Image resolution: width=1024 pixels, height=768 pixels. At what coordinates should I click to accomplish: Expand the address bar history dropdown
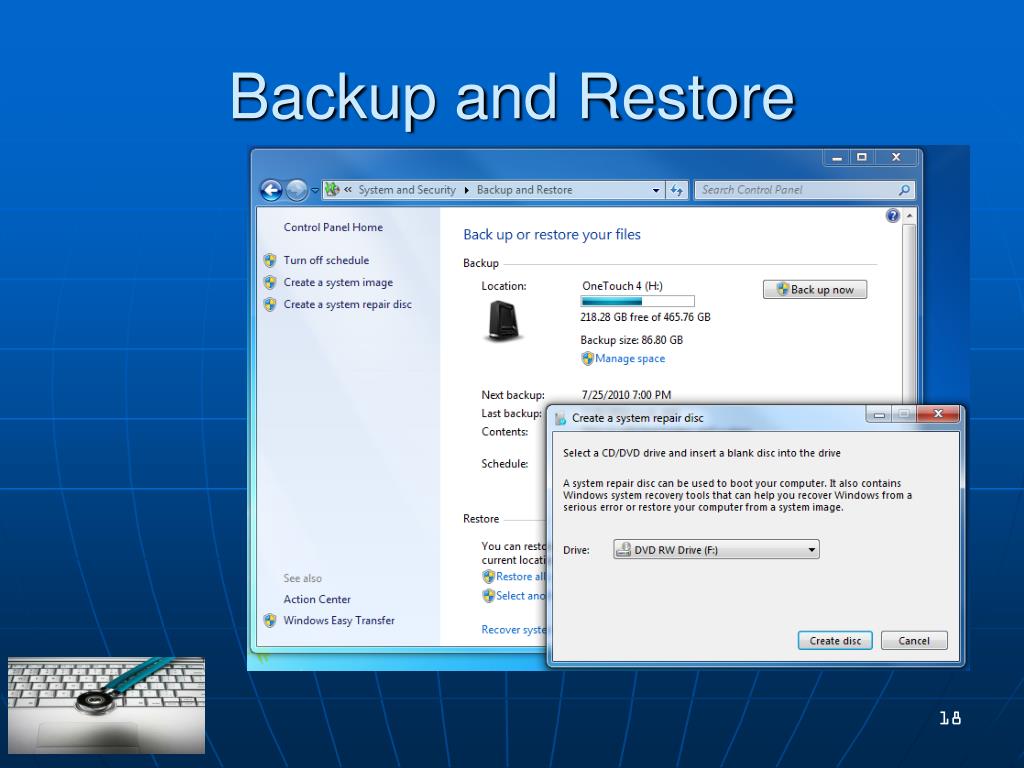(656, 190)
